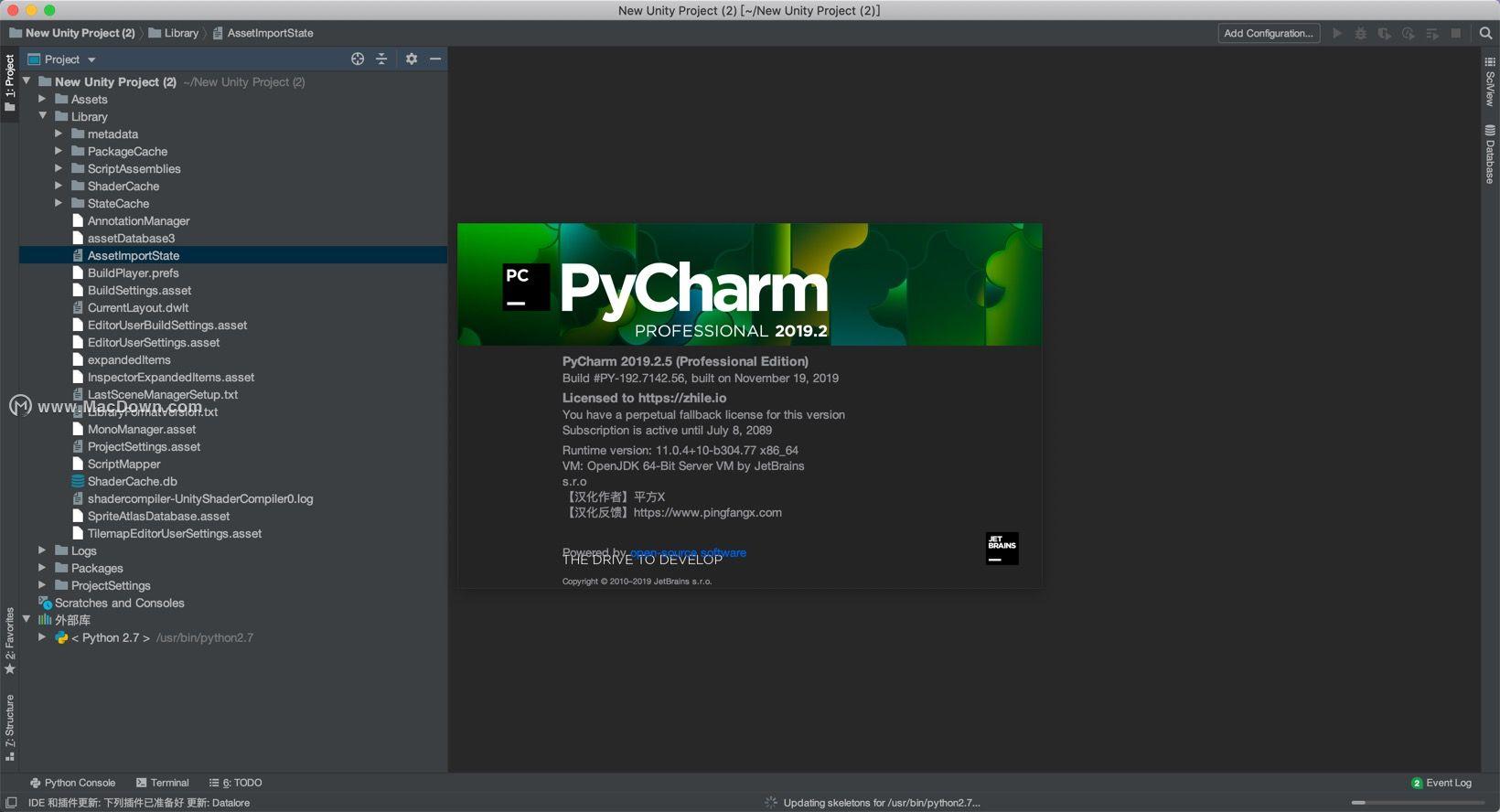Click the Stop square icon in toolbar

click(1456, 33)
